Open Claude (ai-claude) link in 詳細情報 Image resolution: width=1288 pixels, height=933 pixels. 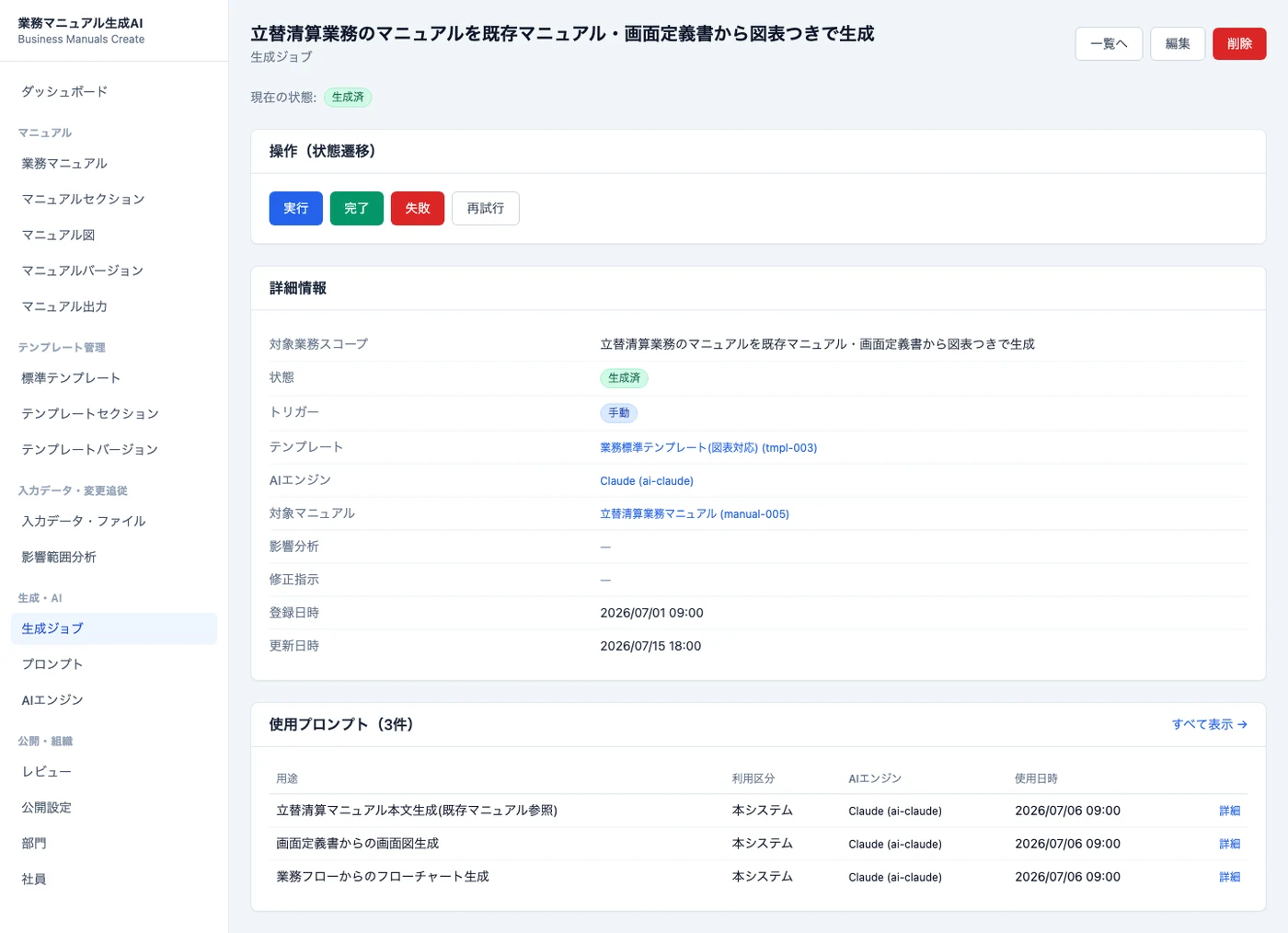(x=647, y=481)
